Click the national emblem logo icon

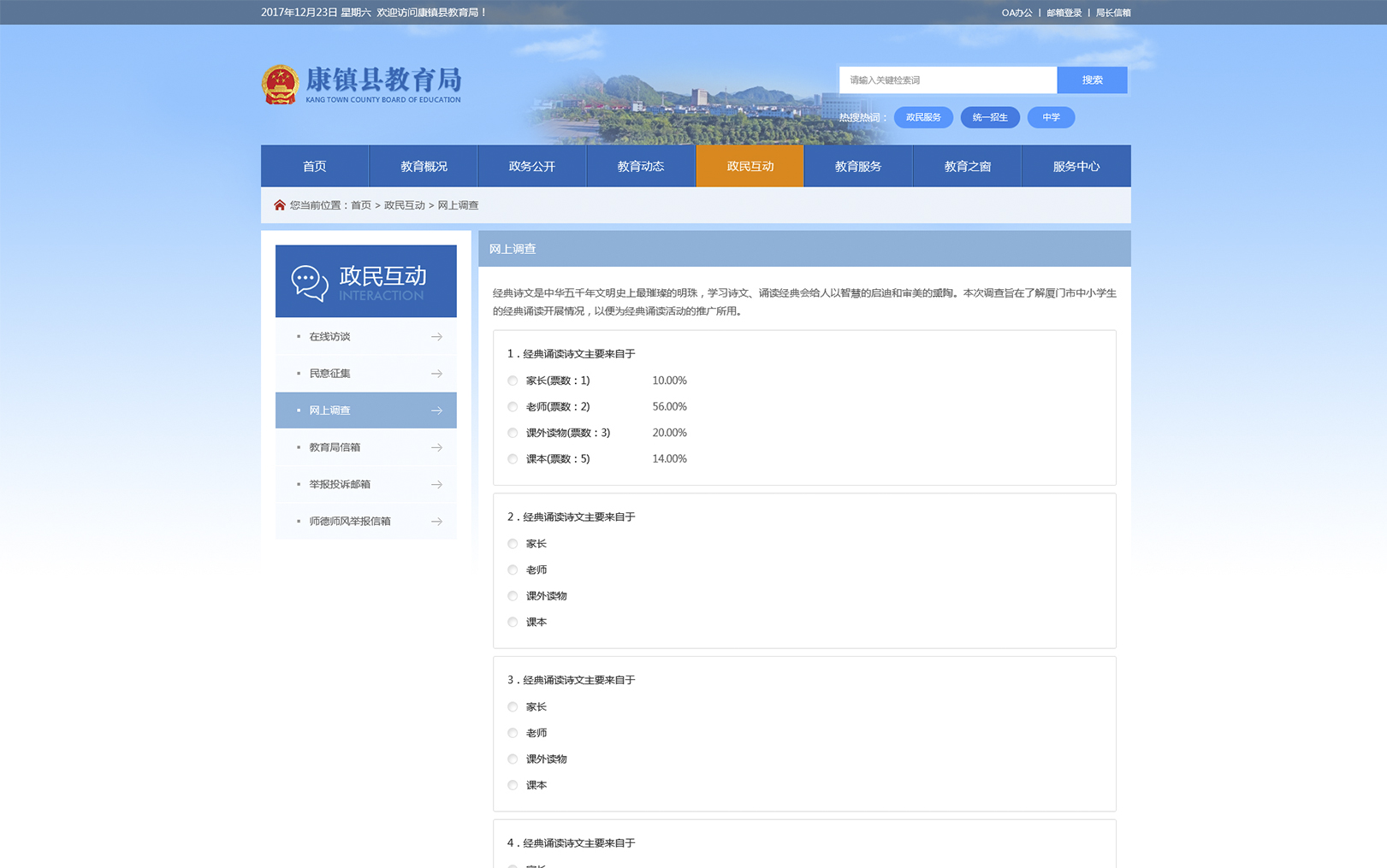[x=280, y=85]
